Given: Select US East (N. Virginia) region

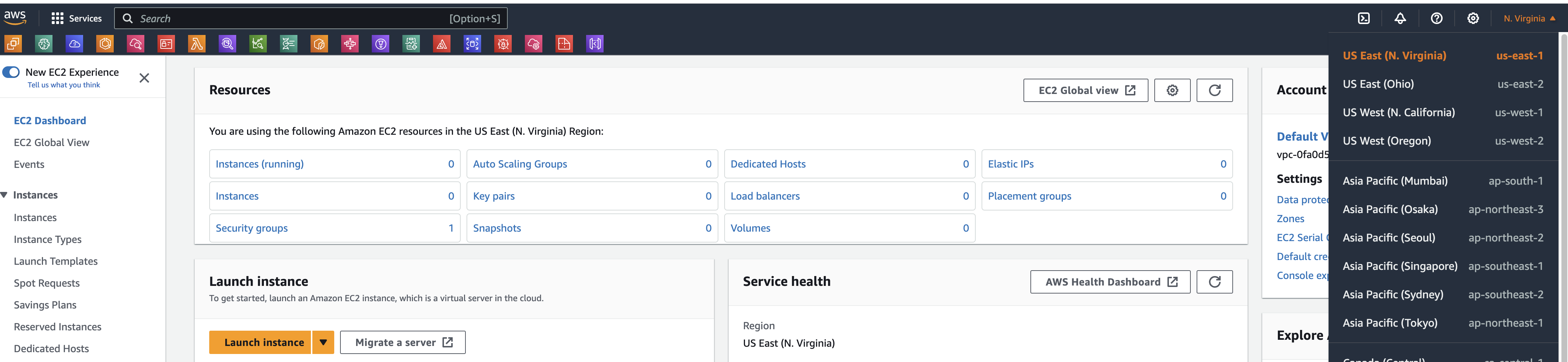Looking at the screenshot, I should click(1443, 55).
